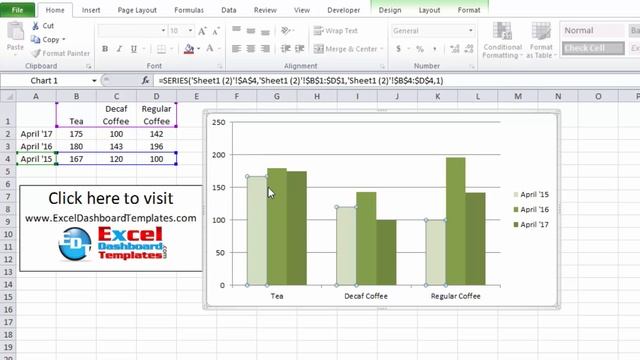Switch to the chart Format tab
The image size is (640, 360).
click(x=469, y=10)
